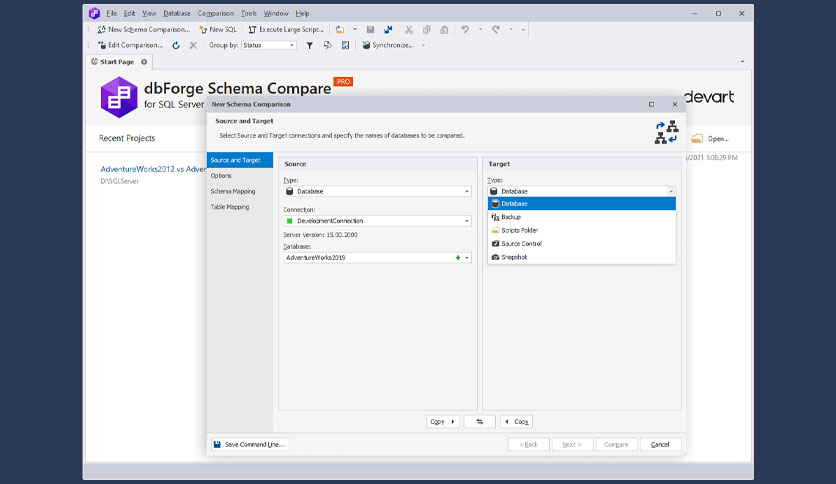Close the Start Page tab
Screen dimensions: 836x484
coord(144,62)
